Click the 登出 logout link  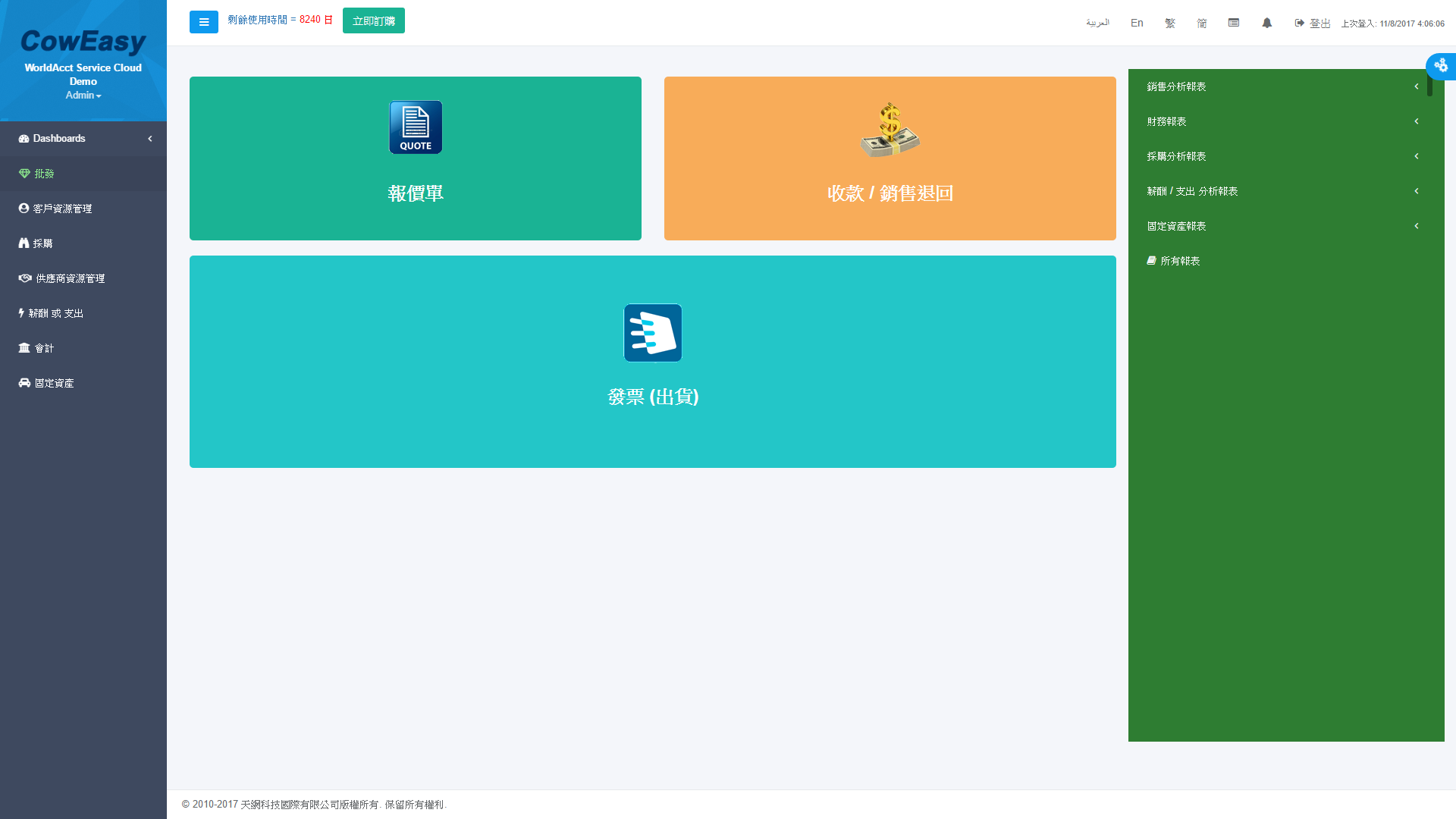coord(1313,24)
